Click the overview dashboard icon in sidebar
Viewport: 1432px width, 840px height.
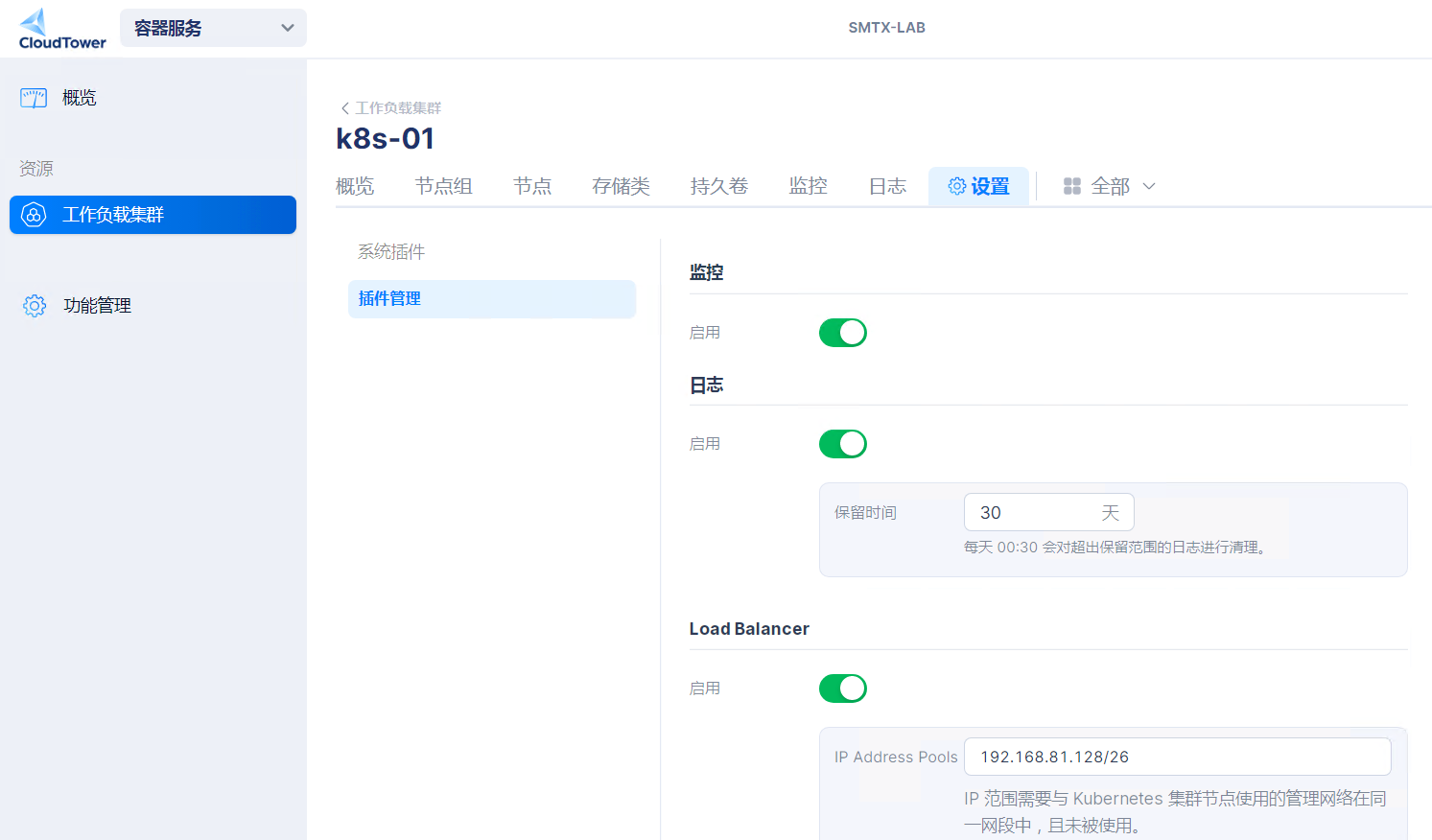pos(34,98)
